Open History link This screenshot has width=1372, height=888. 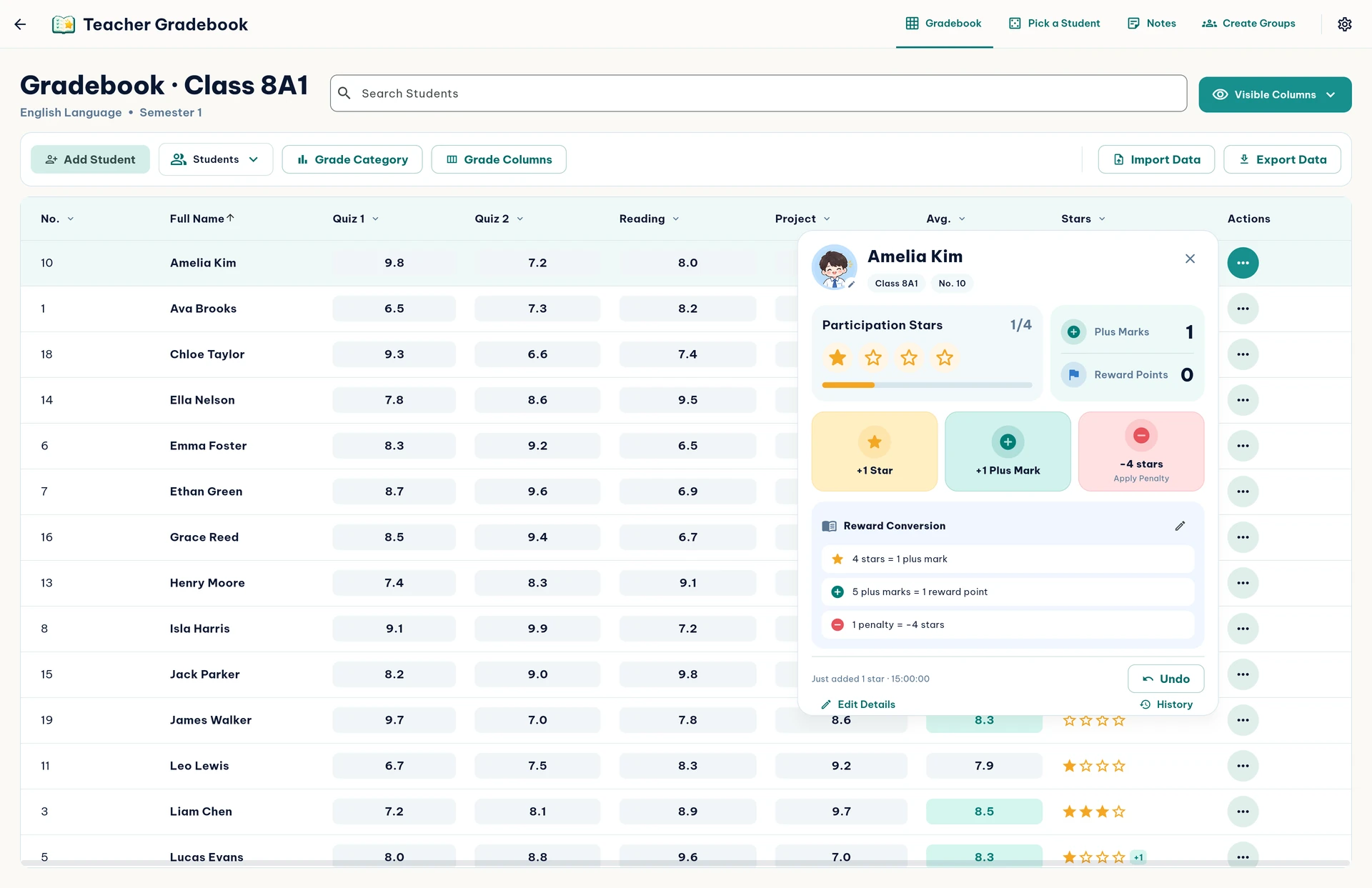click(x=1166, y=704)
